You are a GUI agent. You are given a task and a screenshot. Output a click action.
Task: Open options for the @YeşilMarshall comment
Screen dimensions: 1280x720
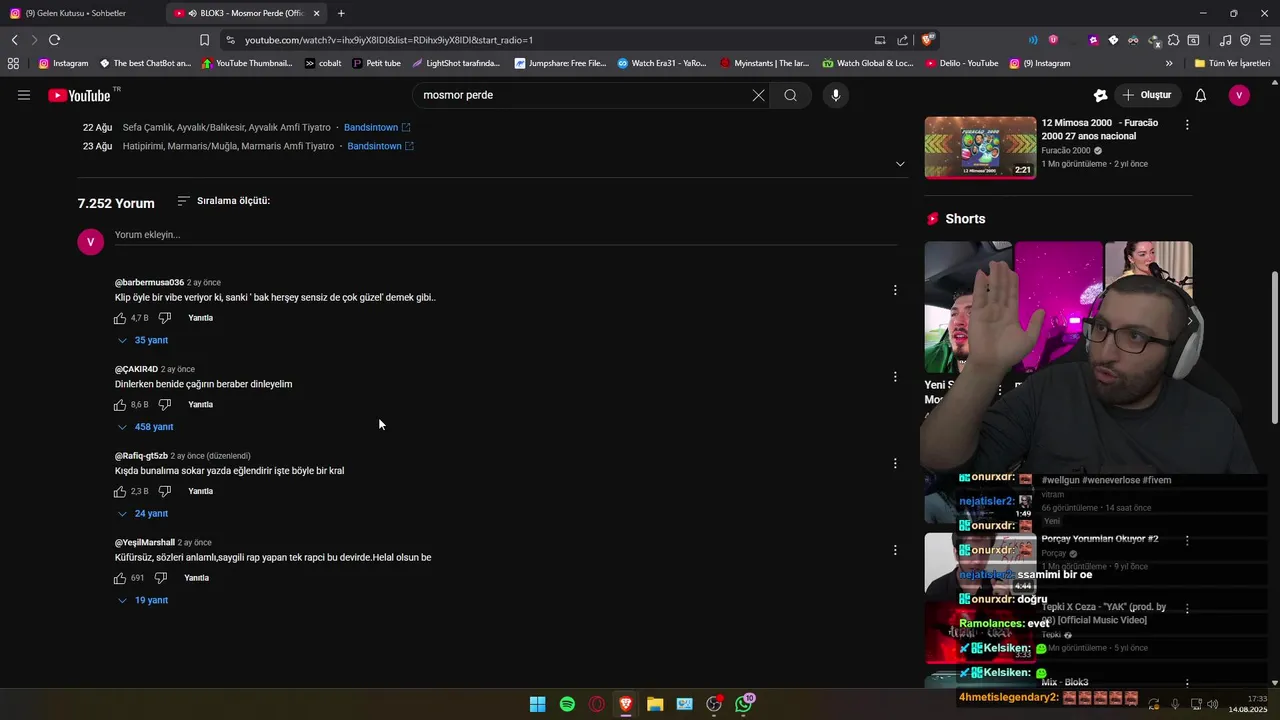[x=895, y=550]
